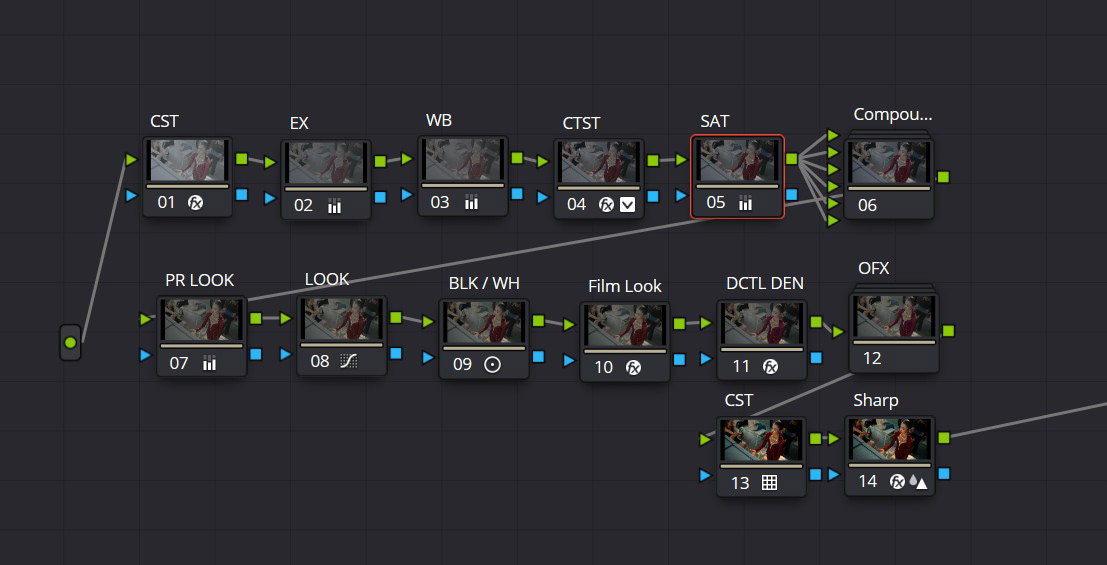This screenshot has height=565, width=1107.
Task: Click the green RGB output of DCTL DEN node 11
Action: coord(816,322)
